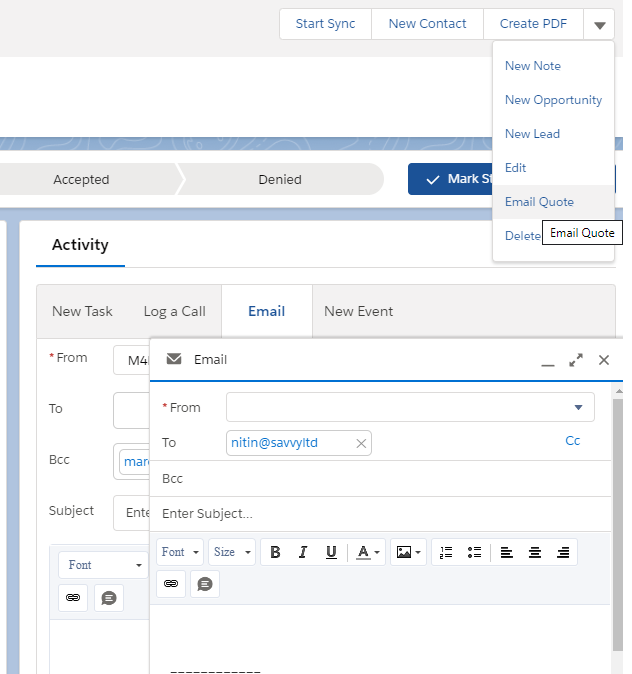The height and width of the screenshot is (674, 632).
Task: Choose New Opportunity from dropdown menu
Action: coord(553,100)
